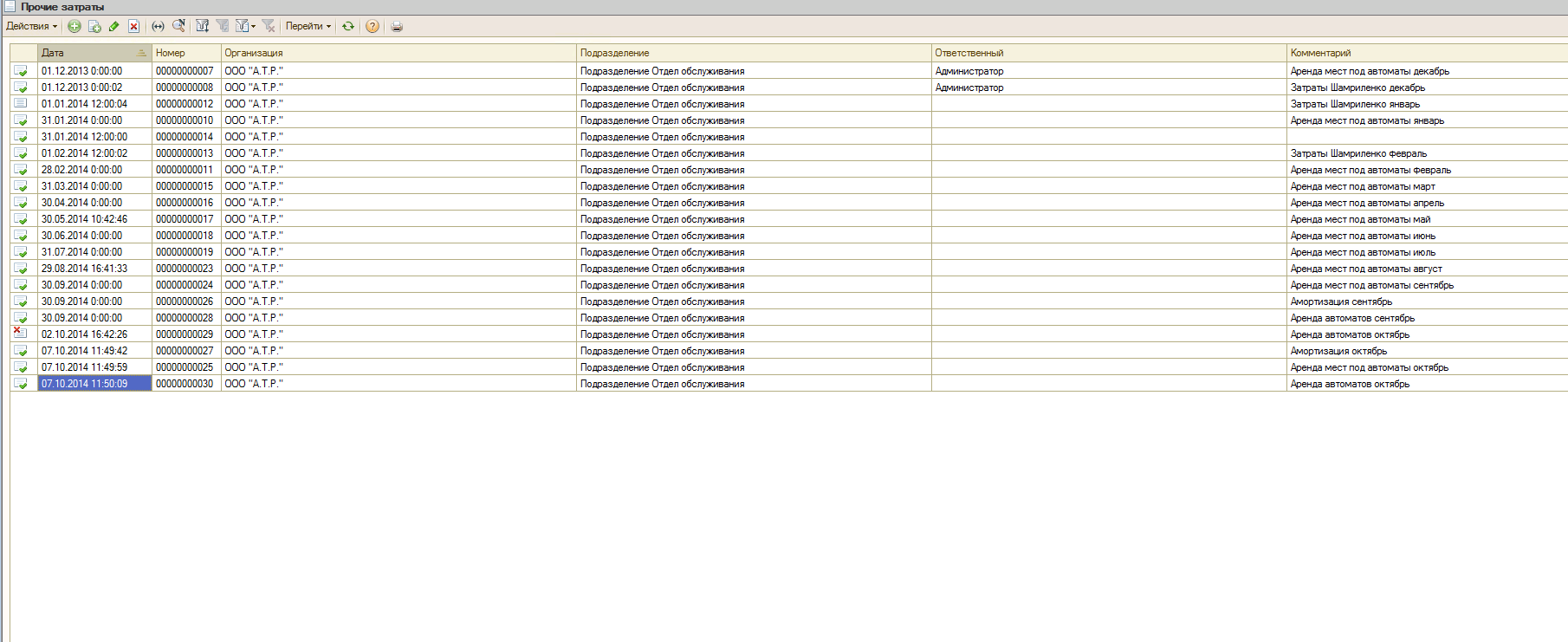Image resolution: width=1568 pixels, height=642 pixels.
Task: Click the green pencil Edit icon
Action: coord(113,26)
